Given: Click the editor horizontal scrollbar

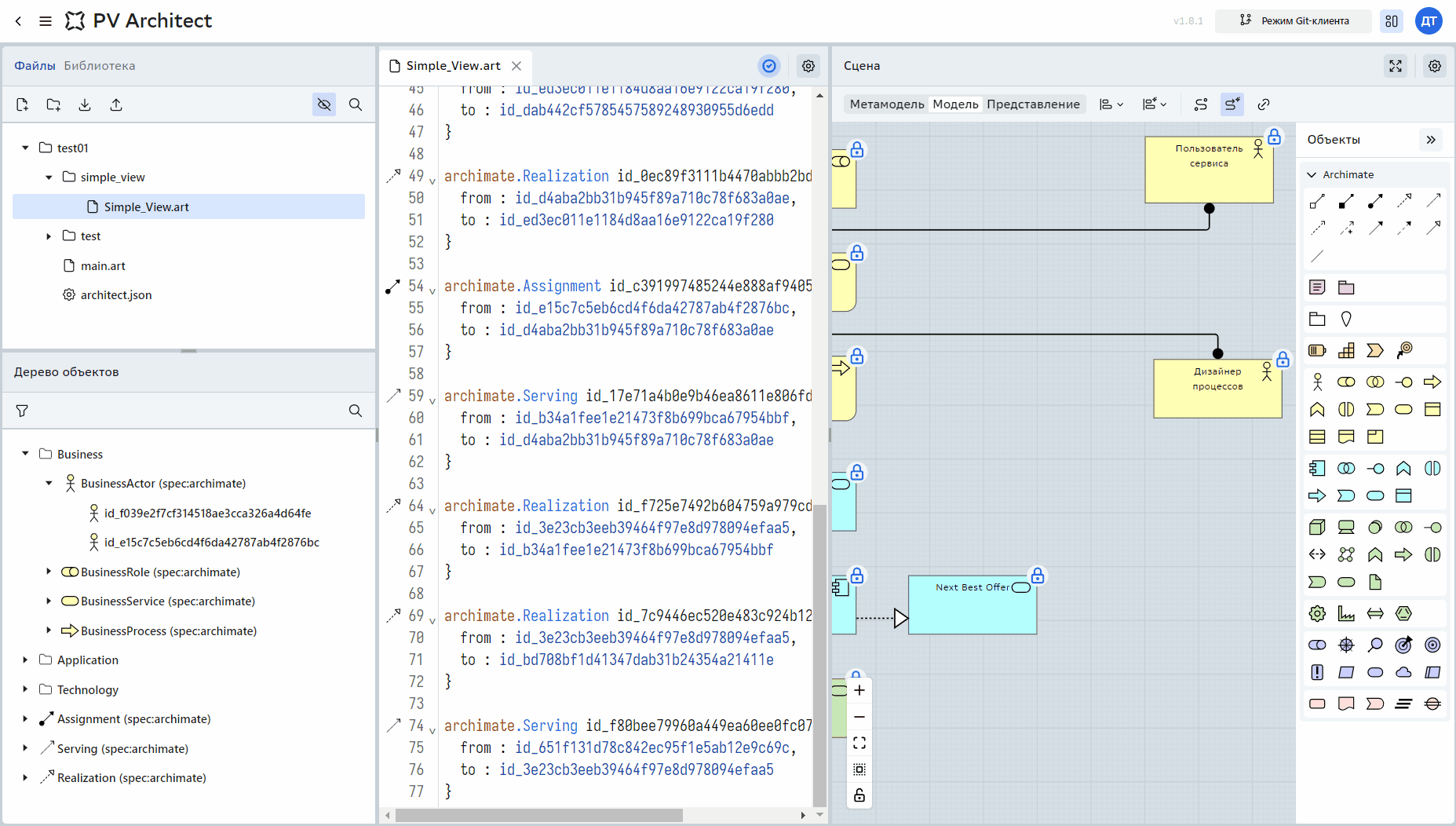Looking at the screenshot, I should click(x=538, y=815).
